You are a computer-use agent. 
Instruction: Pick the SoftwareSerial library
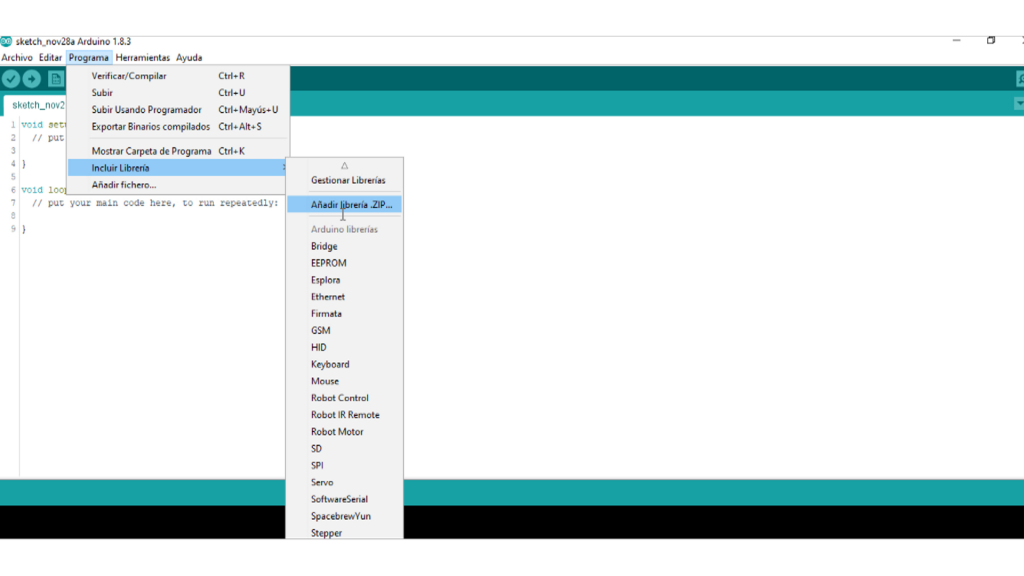click(x=339, y=500)
